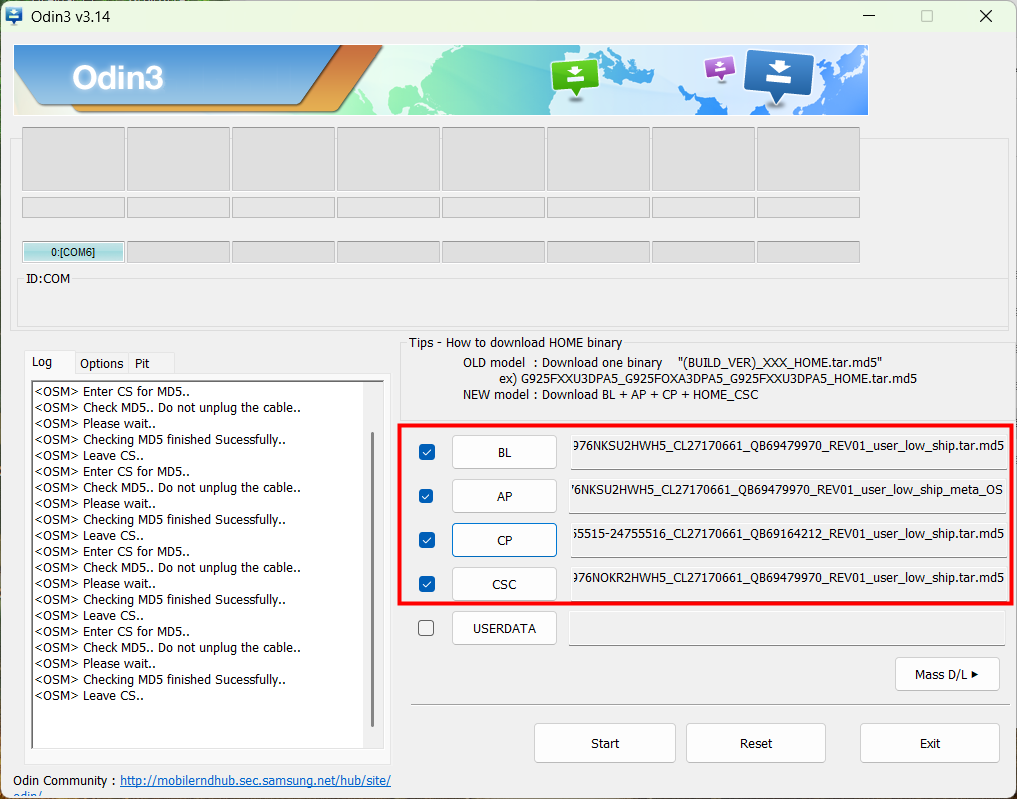Browse for AP firmware file
The height and width of the screenshot is (799, 1017).
[x=504, y=496]
